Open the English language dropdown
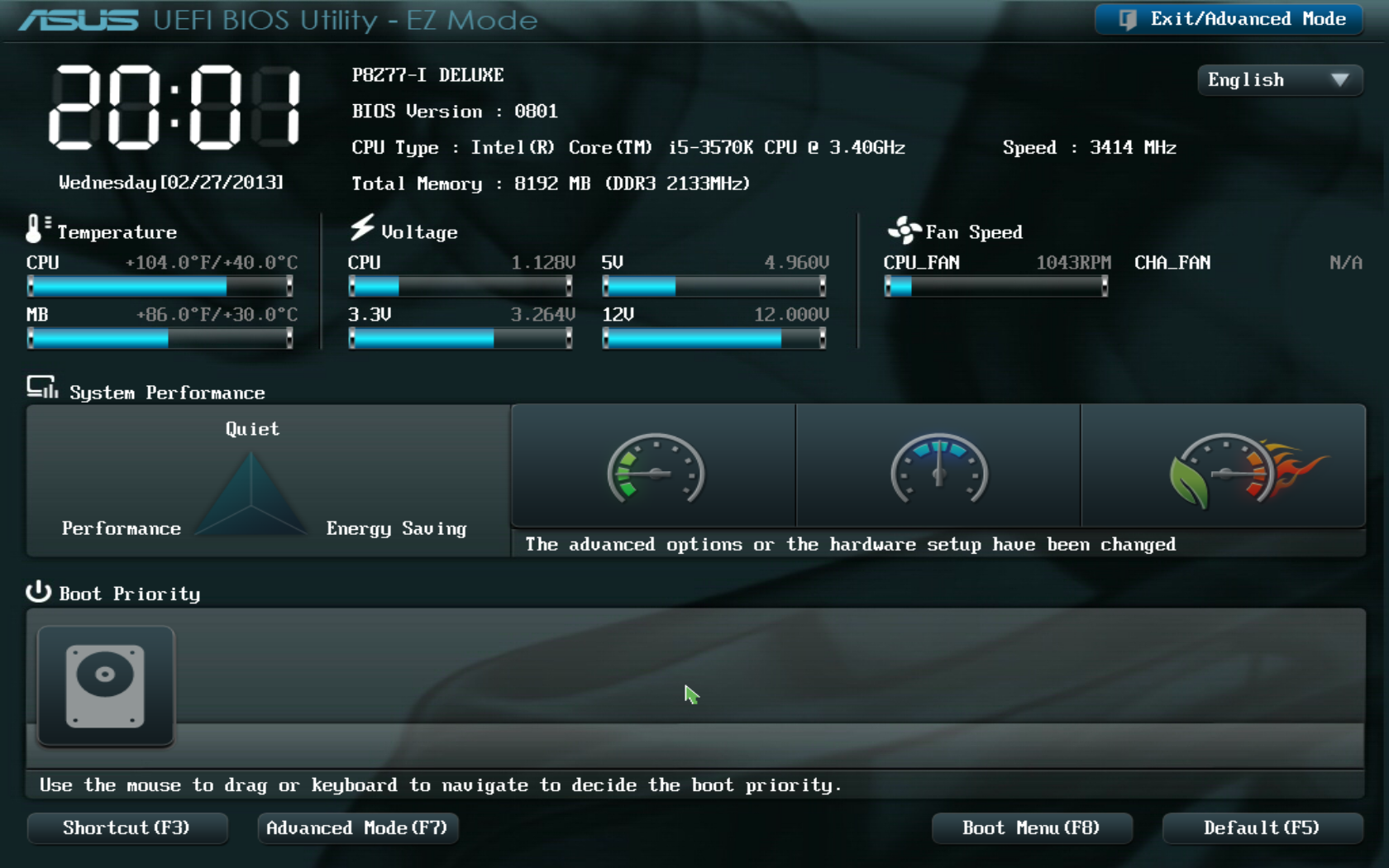Image resolution: width=1389 pixels, height=868 pixels. [x=1279, y=80]
